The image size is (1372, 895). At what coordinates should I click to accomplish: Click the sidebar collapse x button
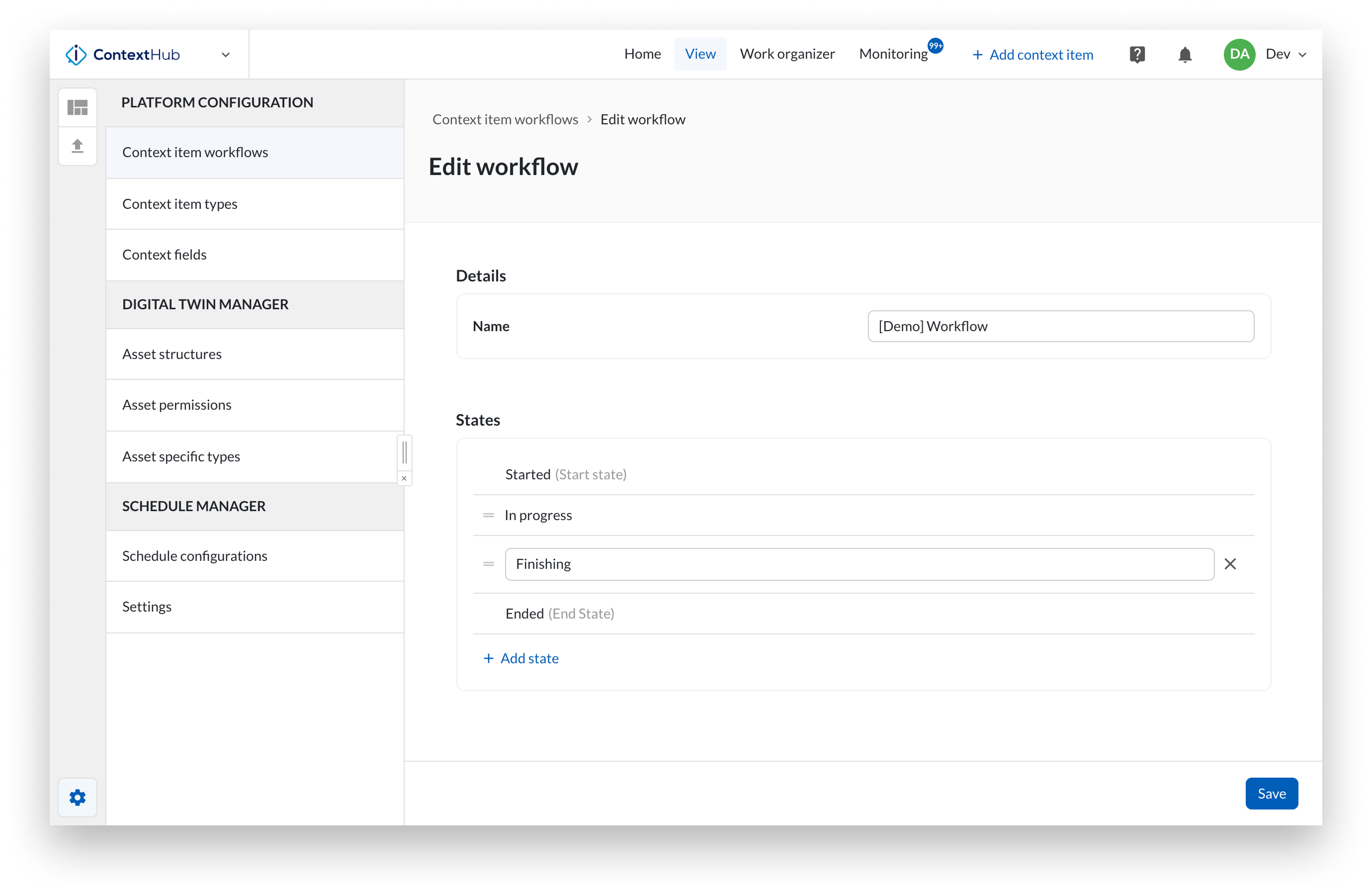tap(404, 478)
